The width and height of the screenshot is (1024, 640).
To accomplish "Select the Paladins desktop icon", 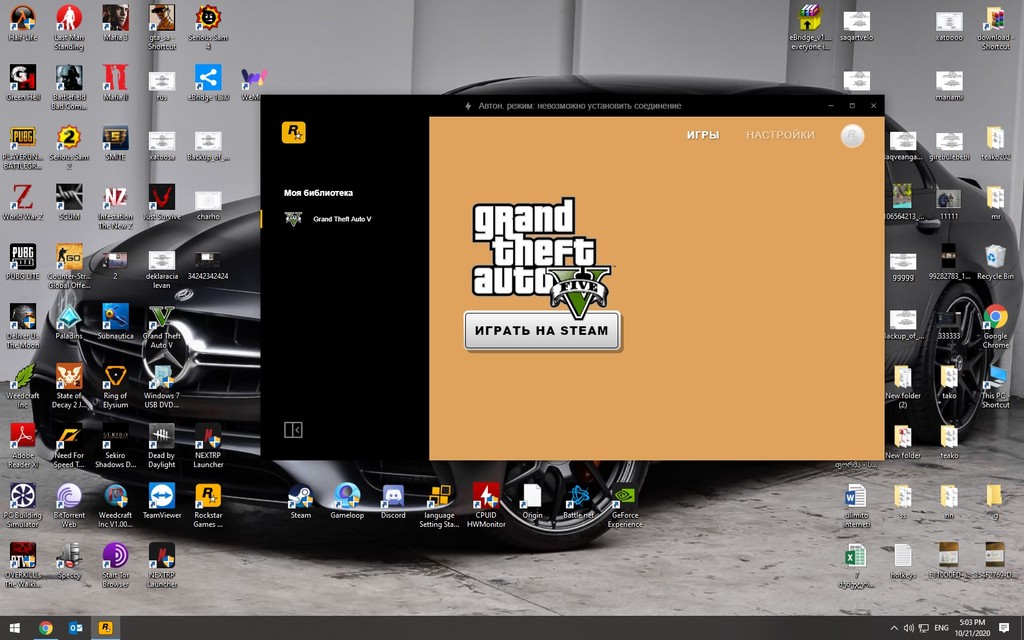I will [x=69, y=322].
